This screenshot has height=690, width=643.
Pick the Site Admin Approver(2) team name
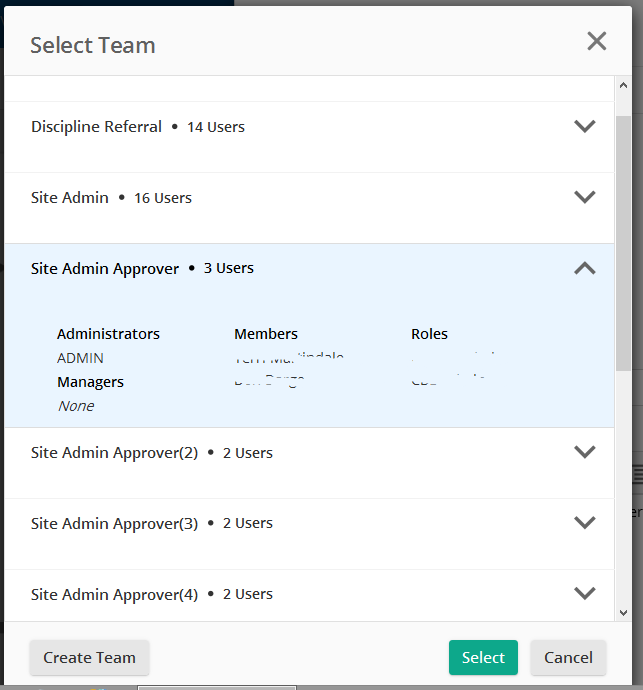115,453
